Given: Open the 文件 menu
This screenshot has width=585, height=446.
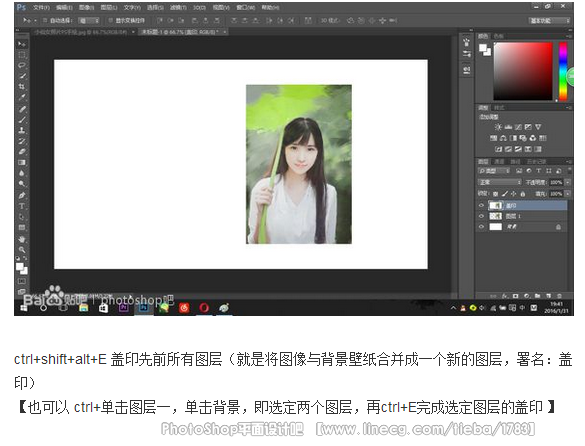Looking at the screenshot, I should (41, 7).
